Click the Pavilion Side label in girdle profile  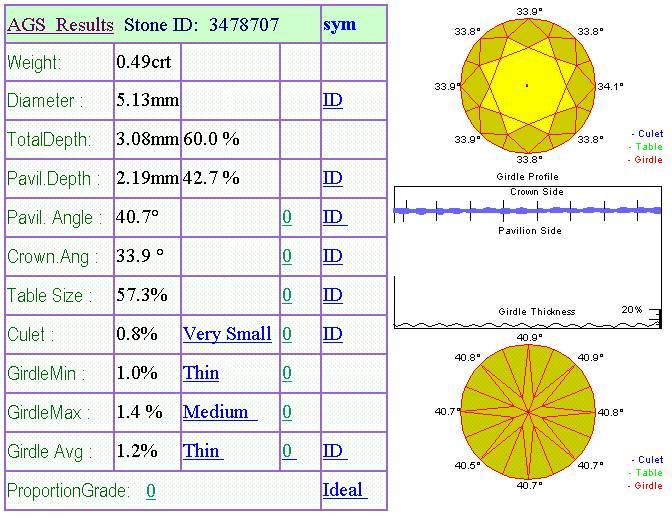pos(530,231)
